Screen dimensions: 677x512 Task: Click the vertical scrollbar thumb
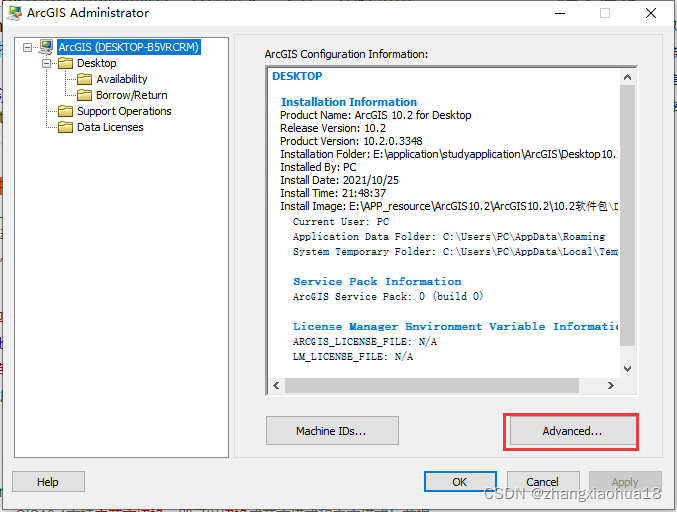(x=627, y=215)
